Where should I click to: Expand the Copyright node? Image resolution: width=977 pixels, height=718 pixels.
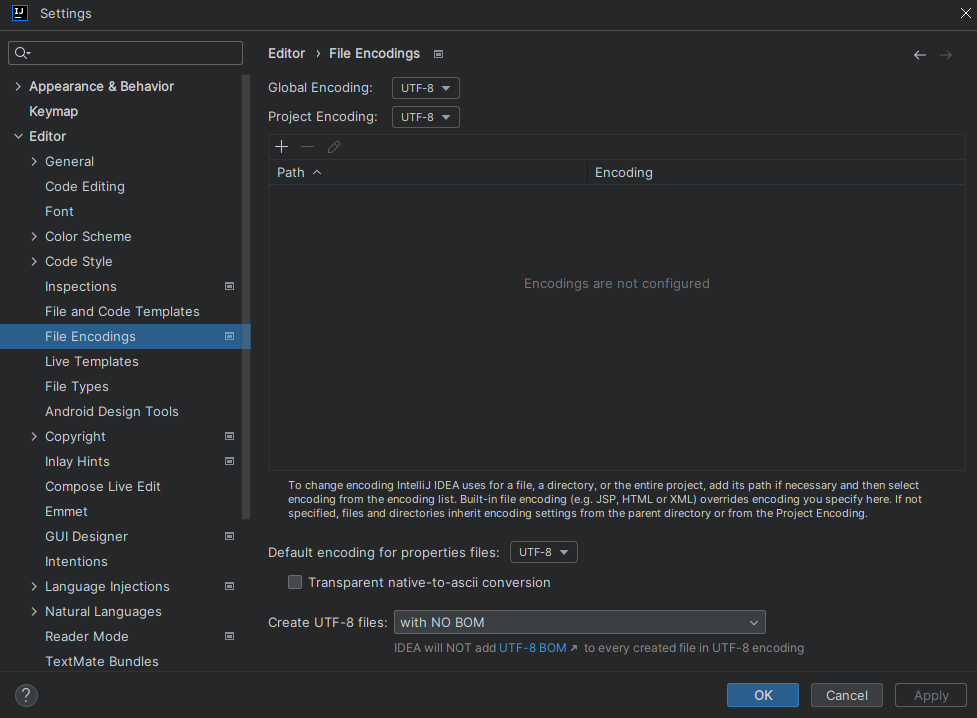(x=34, y=436)
